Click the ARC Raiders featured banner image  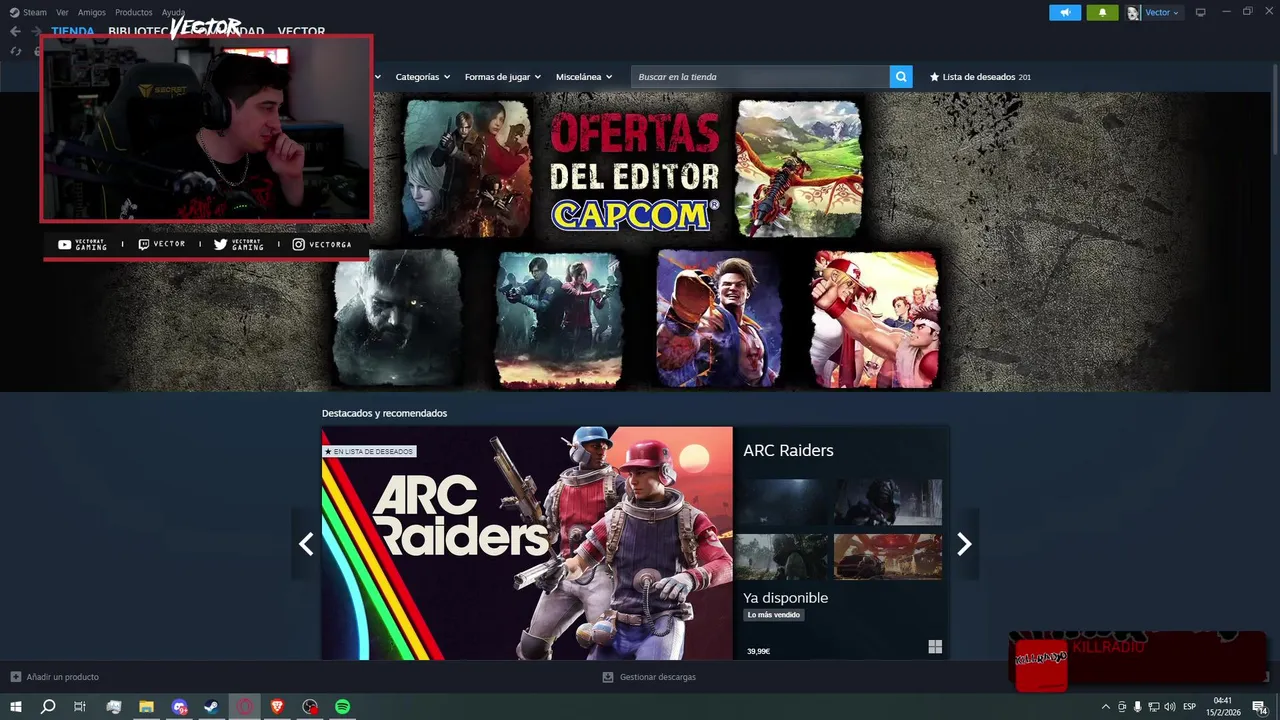[527, 543]
